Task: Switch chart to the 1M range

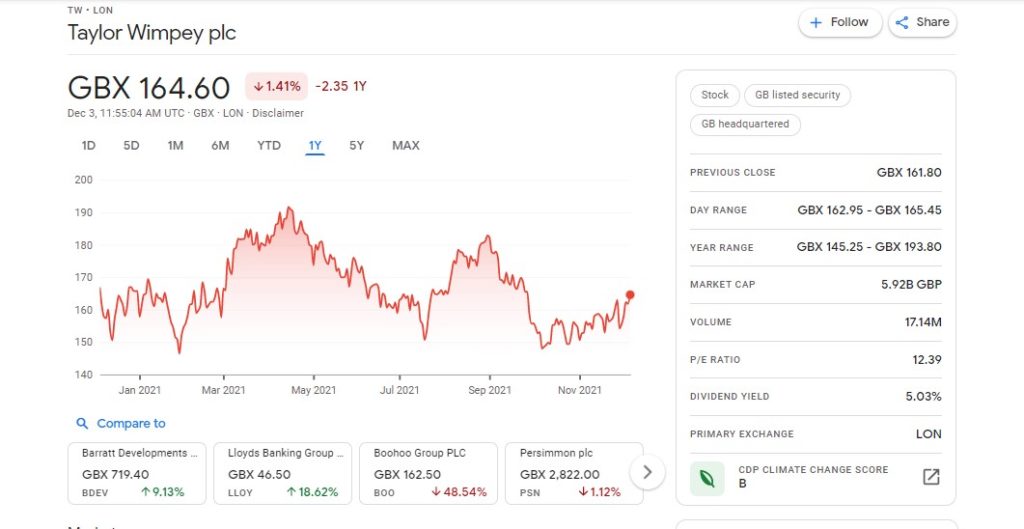Action: [x=175, y=146]
